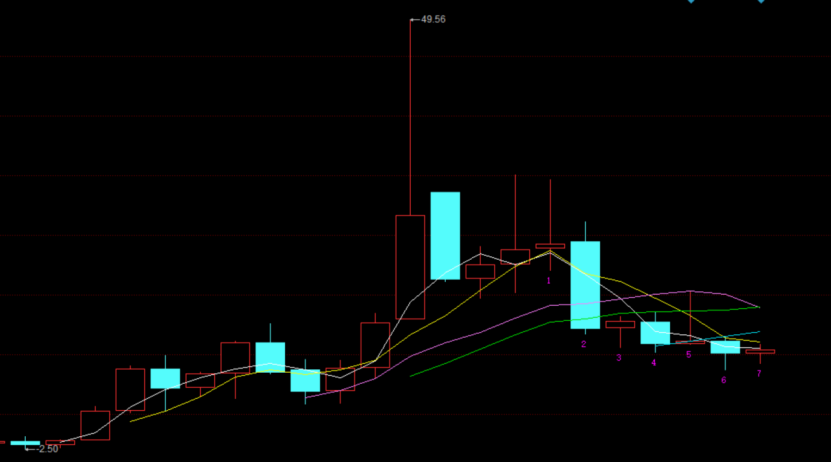Select the magenta count marker 7
The image size is (831, 462).
(x=759, y=374)
